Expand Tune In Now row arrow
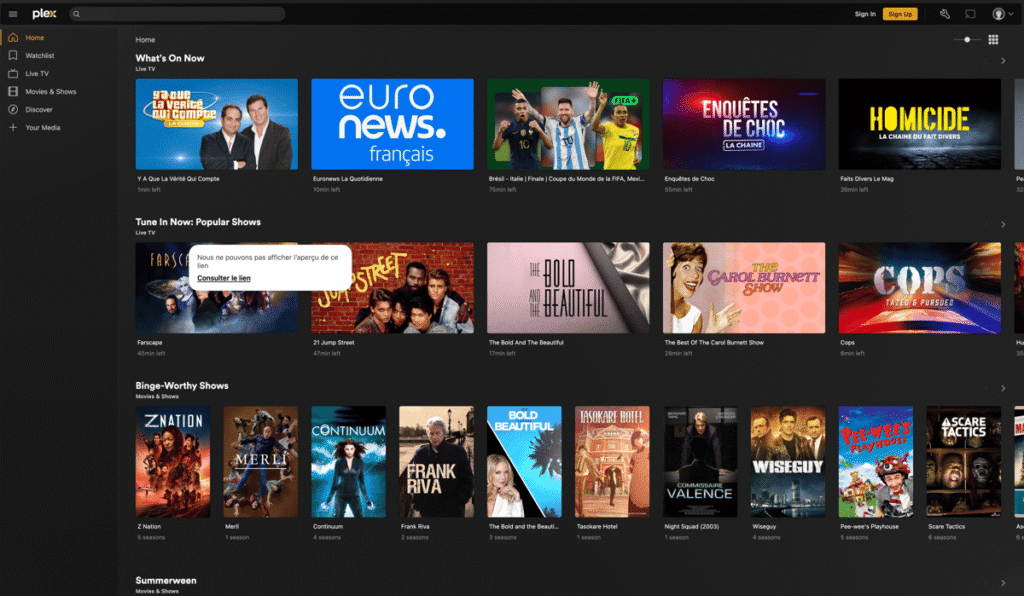The image size is (1024, 596). (x=1003, y=225)
